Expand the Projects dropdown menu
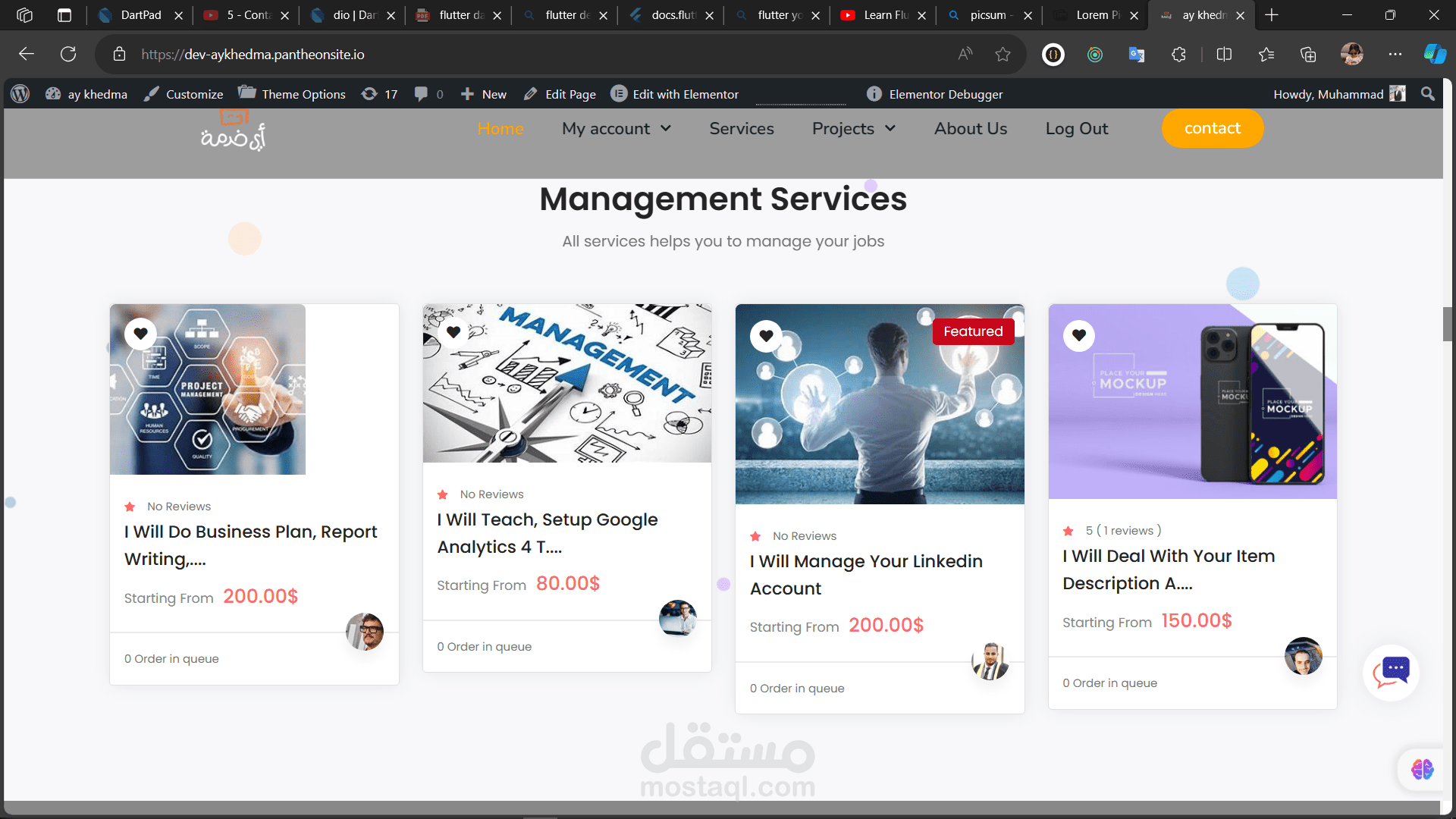The width and height of the screenshot is (1456, 819). point(853,129)
